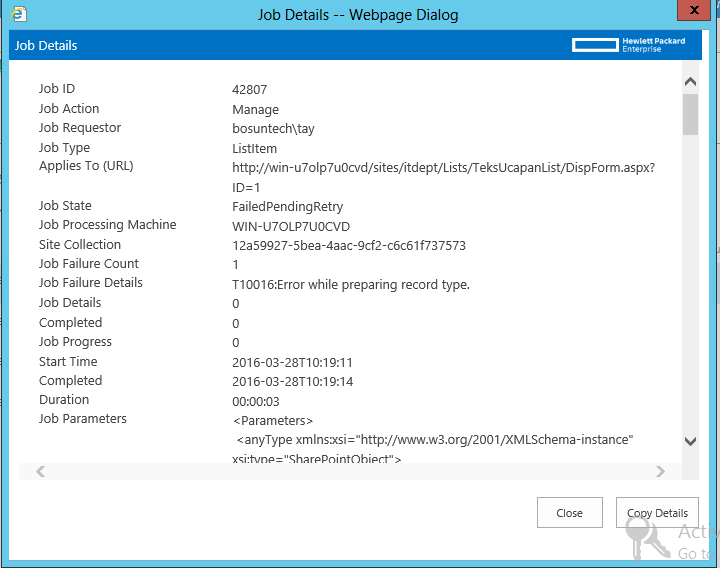This screenshot has height=568, width=720.
Task: Select Completed time 2016-03-28T10:19:14
Action: tap(292, 382)
